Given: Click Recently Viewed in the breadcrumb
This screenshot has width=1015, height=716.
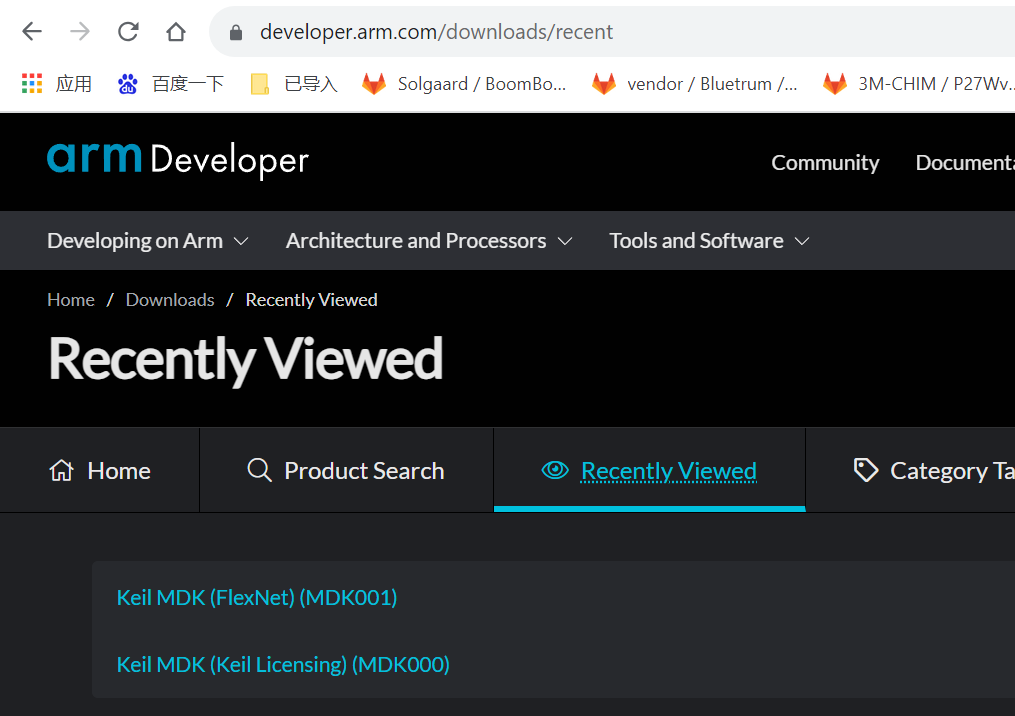Looking at the screenshot, I should tap(311, 300).
